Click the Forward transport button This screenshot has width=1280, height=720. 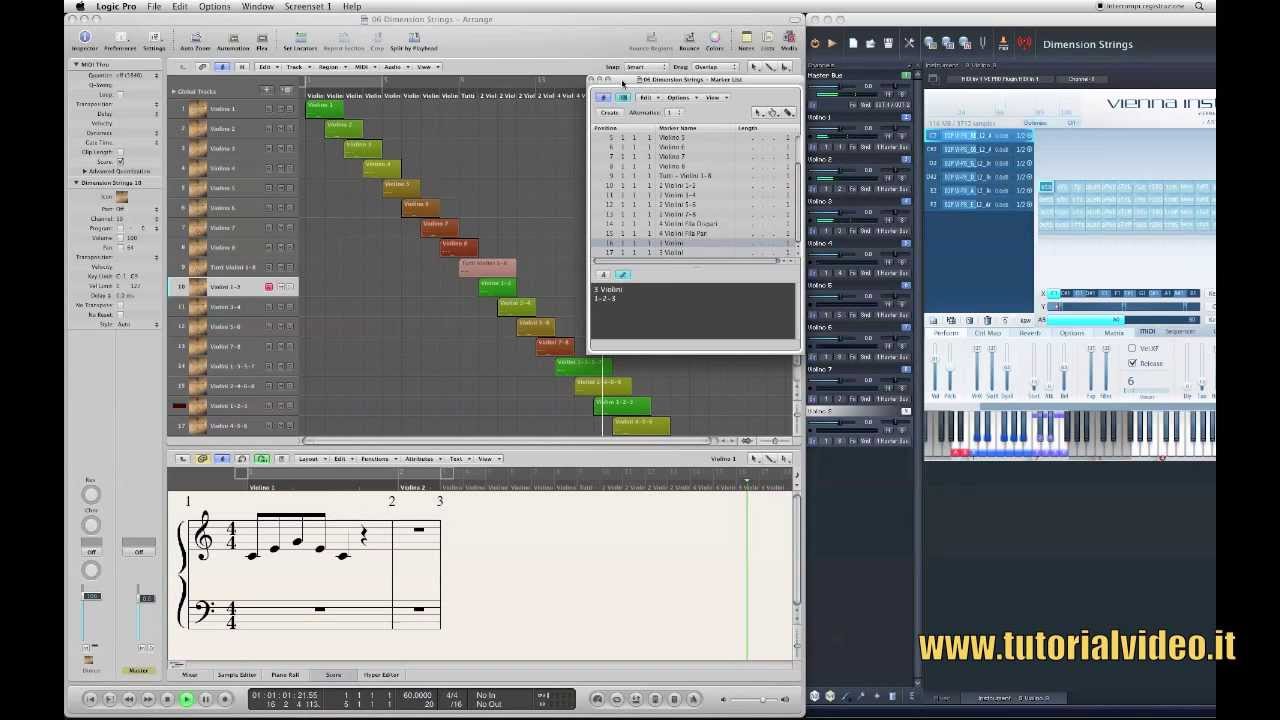point(148,699)
